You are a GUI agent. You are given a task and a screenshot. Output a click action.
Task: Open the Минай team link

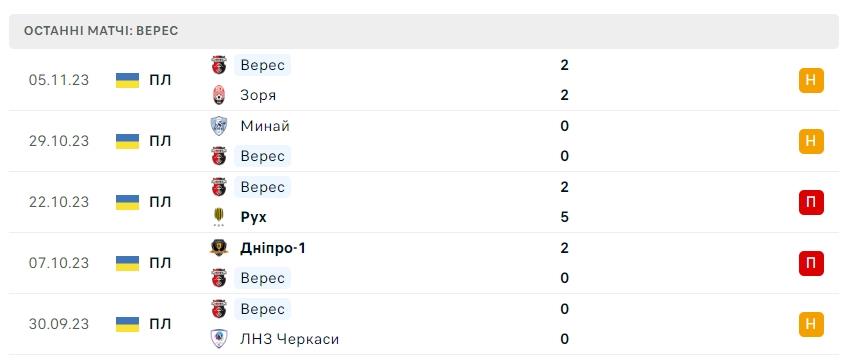(x=265, y=126)
